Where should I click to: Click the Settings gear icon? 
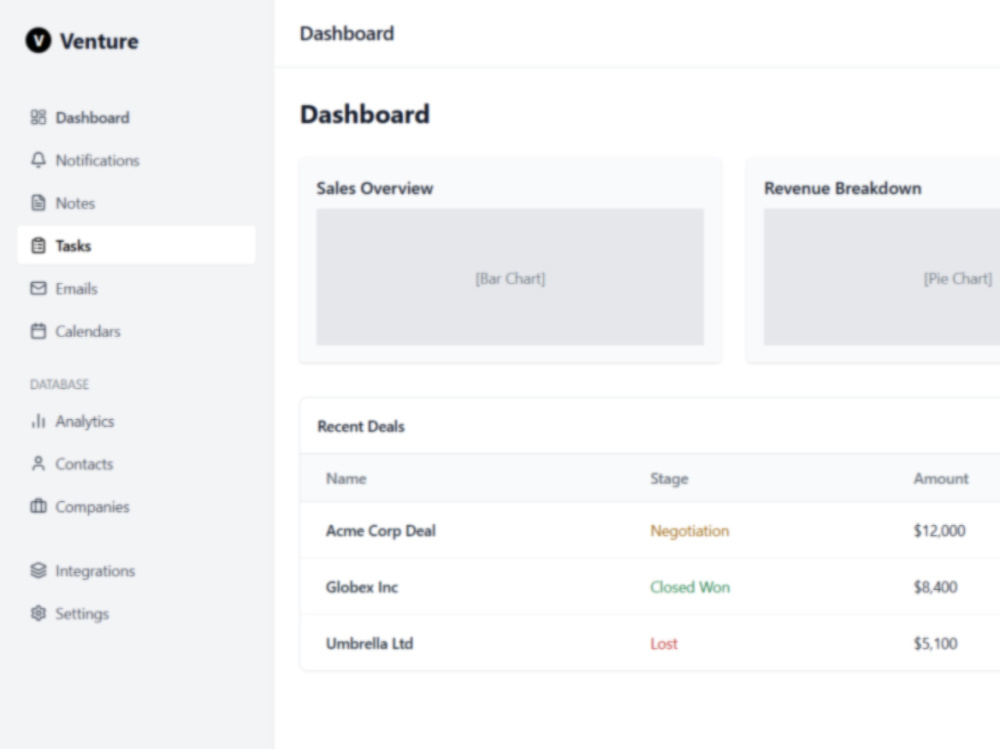(38, 613)
